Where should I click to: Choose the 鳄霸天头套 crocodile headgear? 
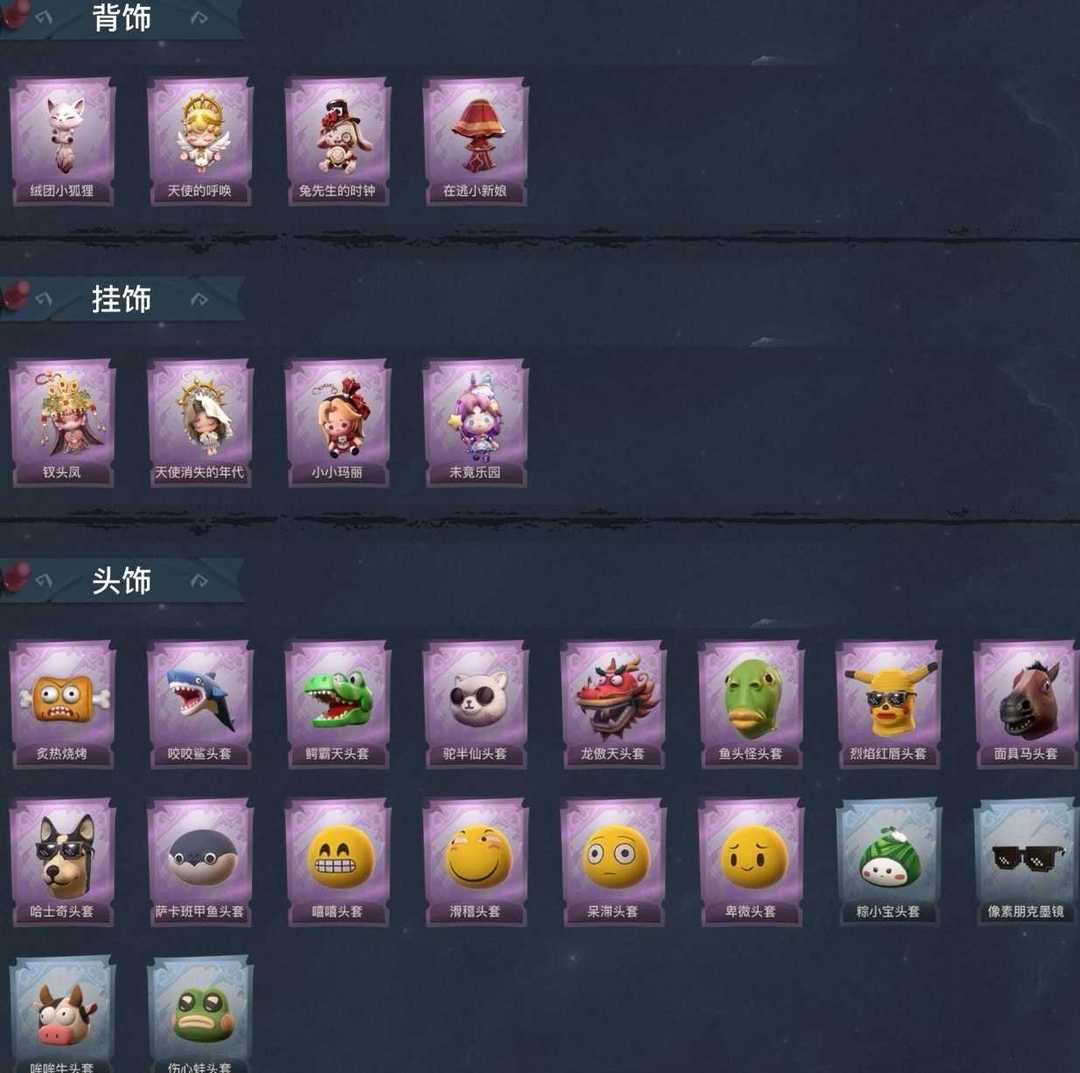[338, 704]
